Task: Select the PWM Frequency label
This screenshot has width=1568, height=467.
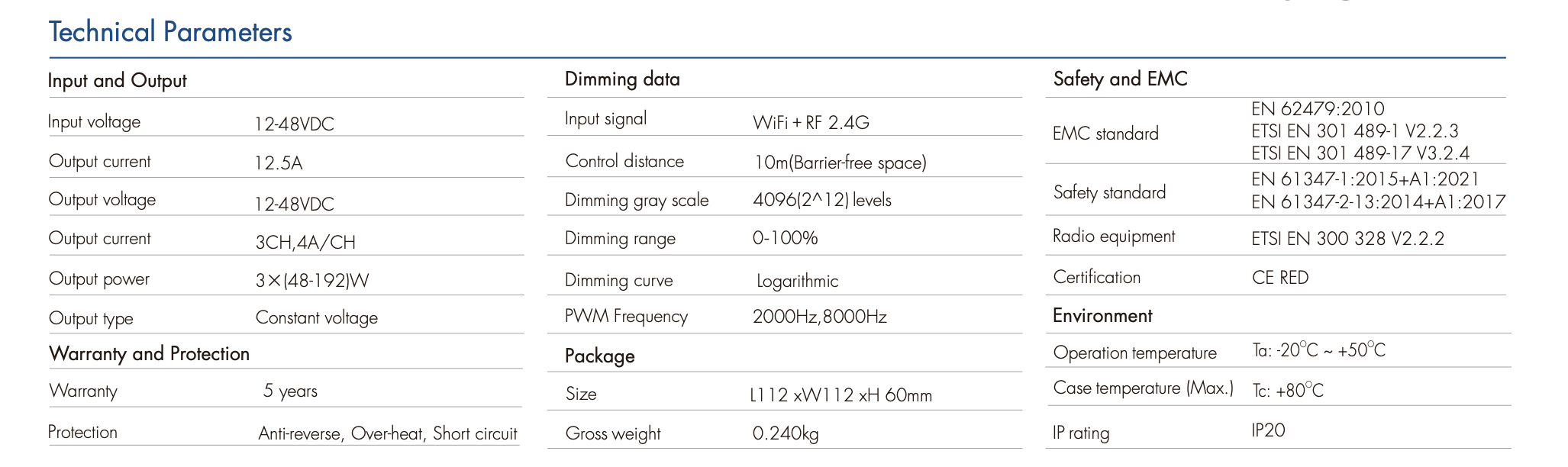Action: pos(626,317)
